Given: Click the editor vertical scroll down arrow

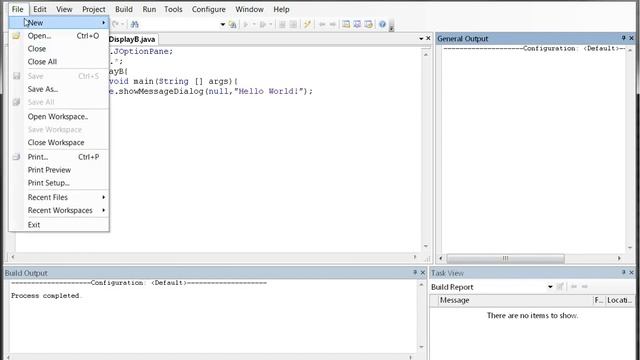Looking at the screenshot, I should (x=426, y=246).
